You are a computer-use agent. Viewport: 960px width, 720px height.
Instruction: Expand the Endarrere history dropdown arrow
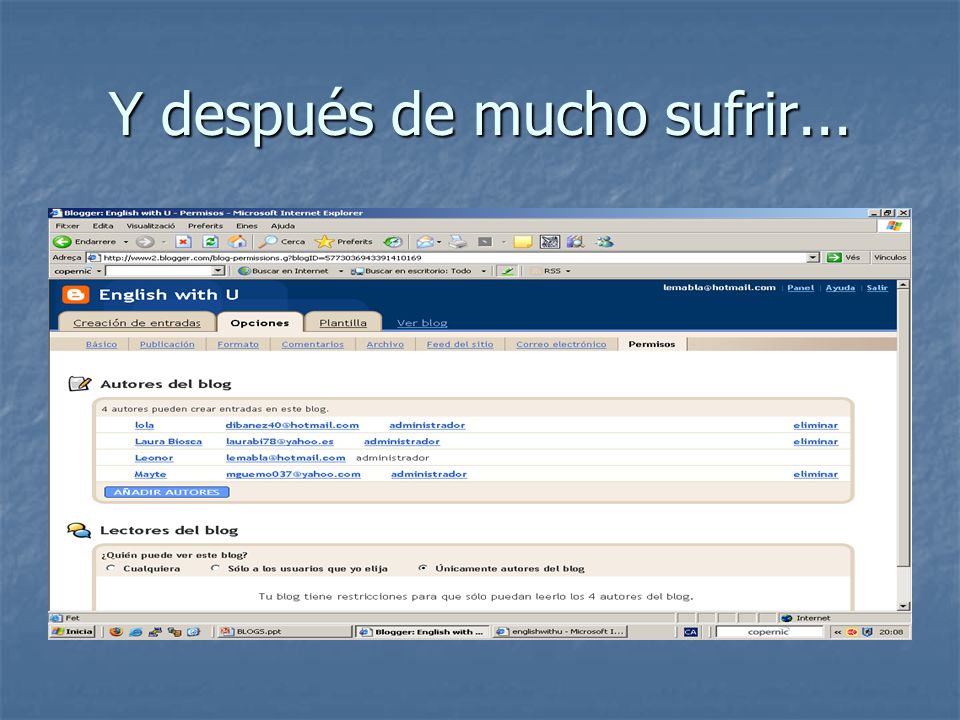tap(126, 242)
